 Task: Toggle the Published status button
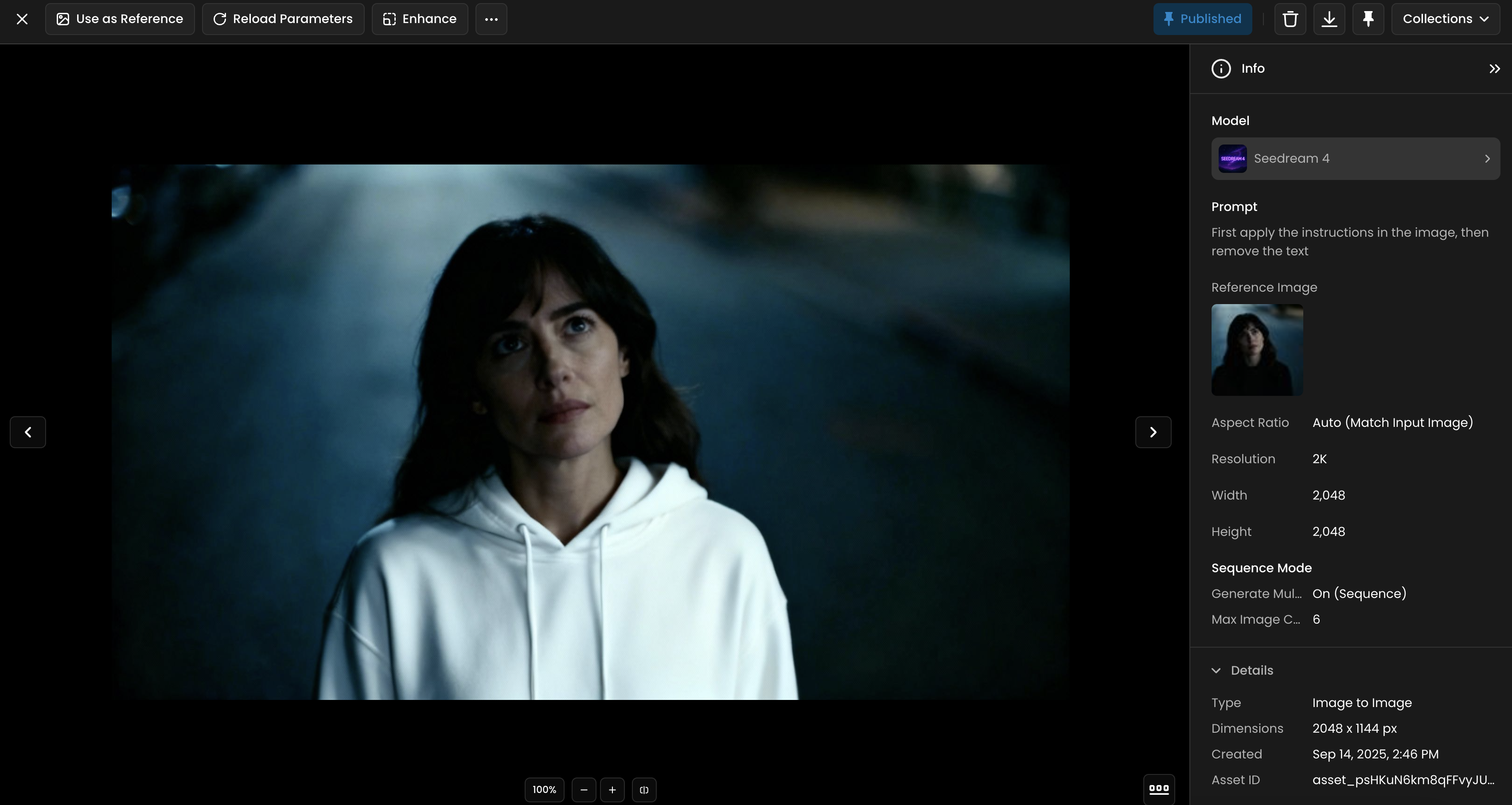point(1202,19)
